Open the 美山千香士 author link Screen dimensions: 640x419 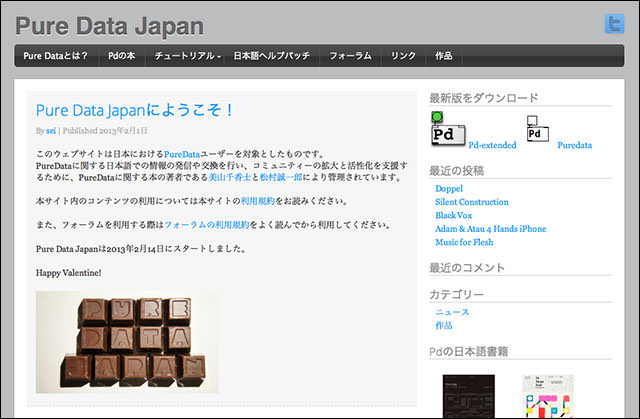pos(229,177)
